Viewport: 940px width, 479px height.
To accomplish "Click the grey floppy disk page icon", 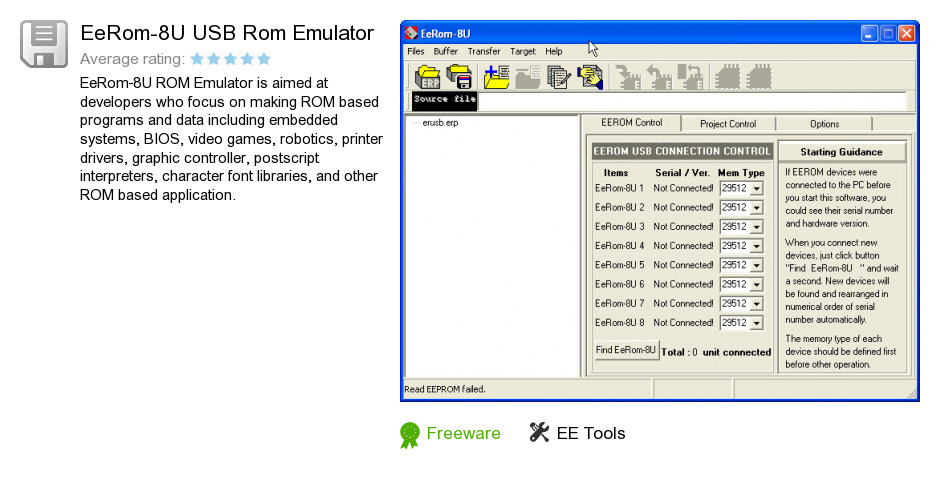I will tap(44, 44).
